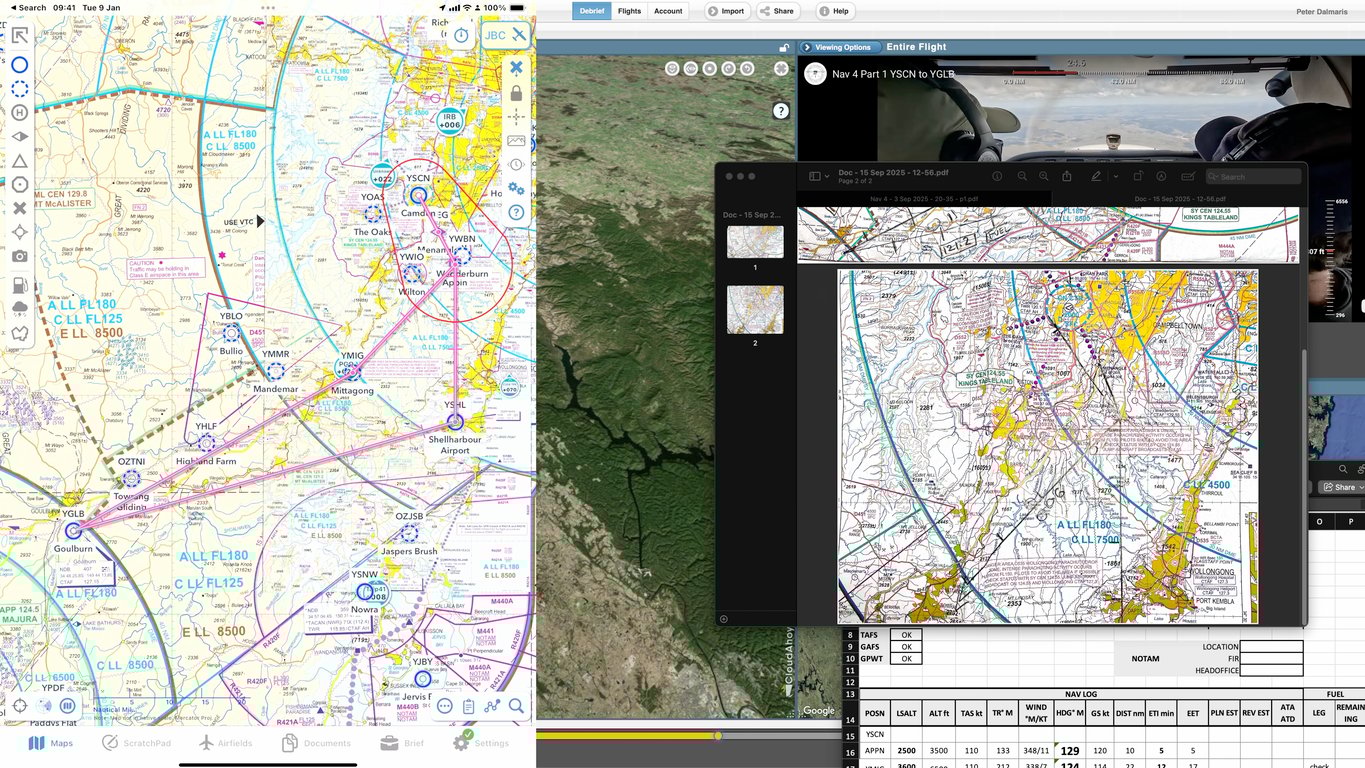1365x768 pixels.
Task: Open the map search magnifier
Action: pyautogui.click(x=516, y=706)
